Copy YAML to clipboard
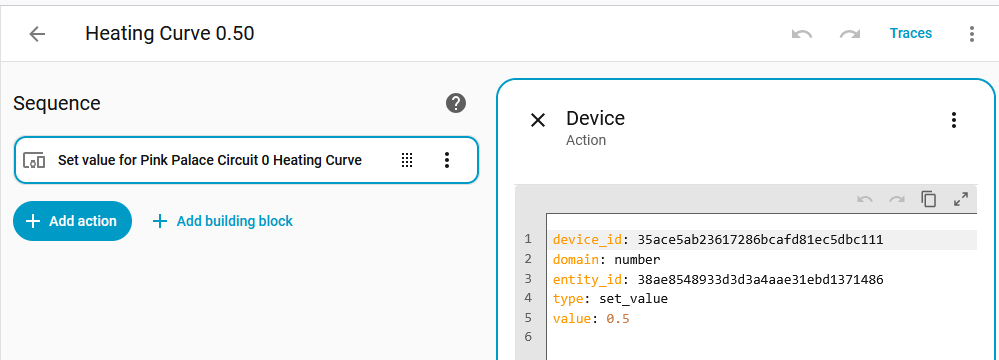The image size is (999, 360). tap(929, 199)
